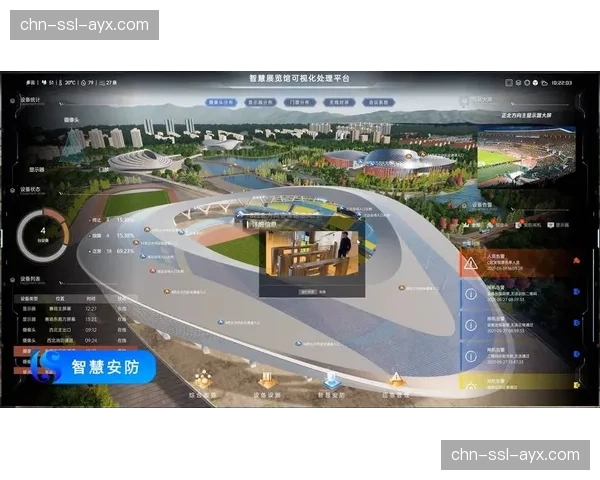This screenshot has height=480, width=600.
Task: Toggle the 摄像头 alarm filter in 设备告警
Action: 498,225
